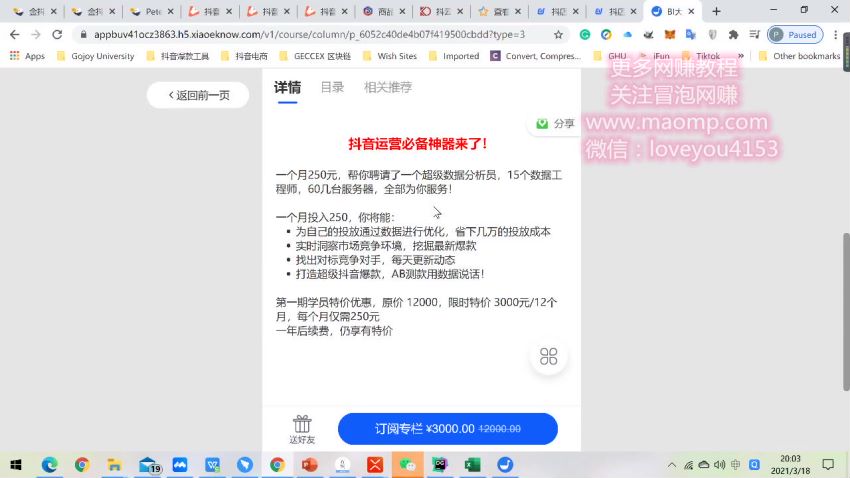Click the page vertical scrollbar thumb
Image resolution: width=850 pixels, height=478 pixels.
click(x=846, y=312)
